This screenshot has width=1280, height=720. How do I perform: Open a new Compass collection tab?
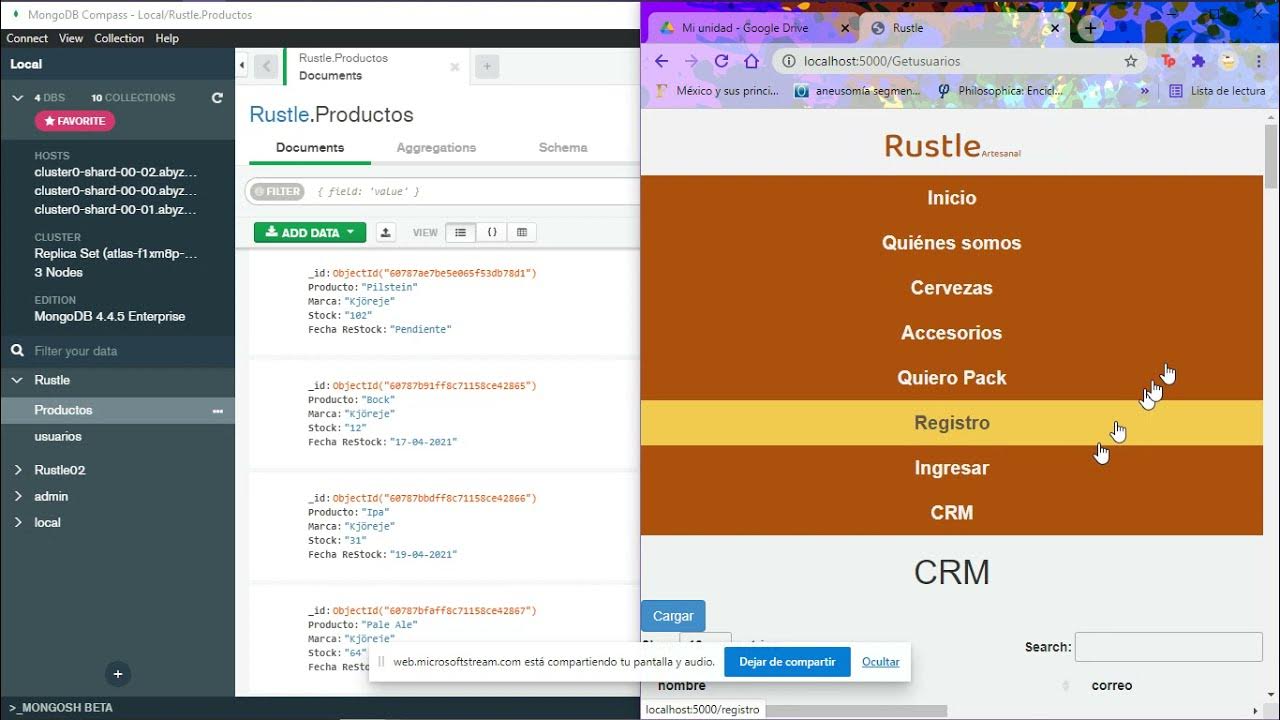pyautogui.click(x=487, y=66)
